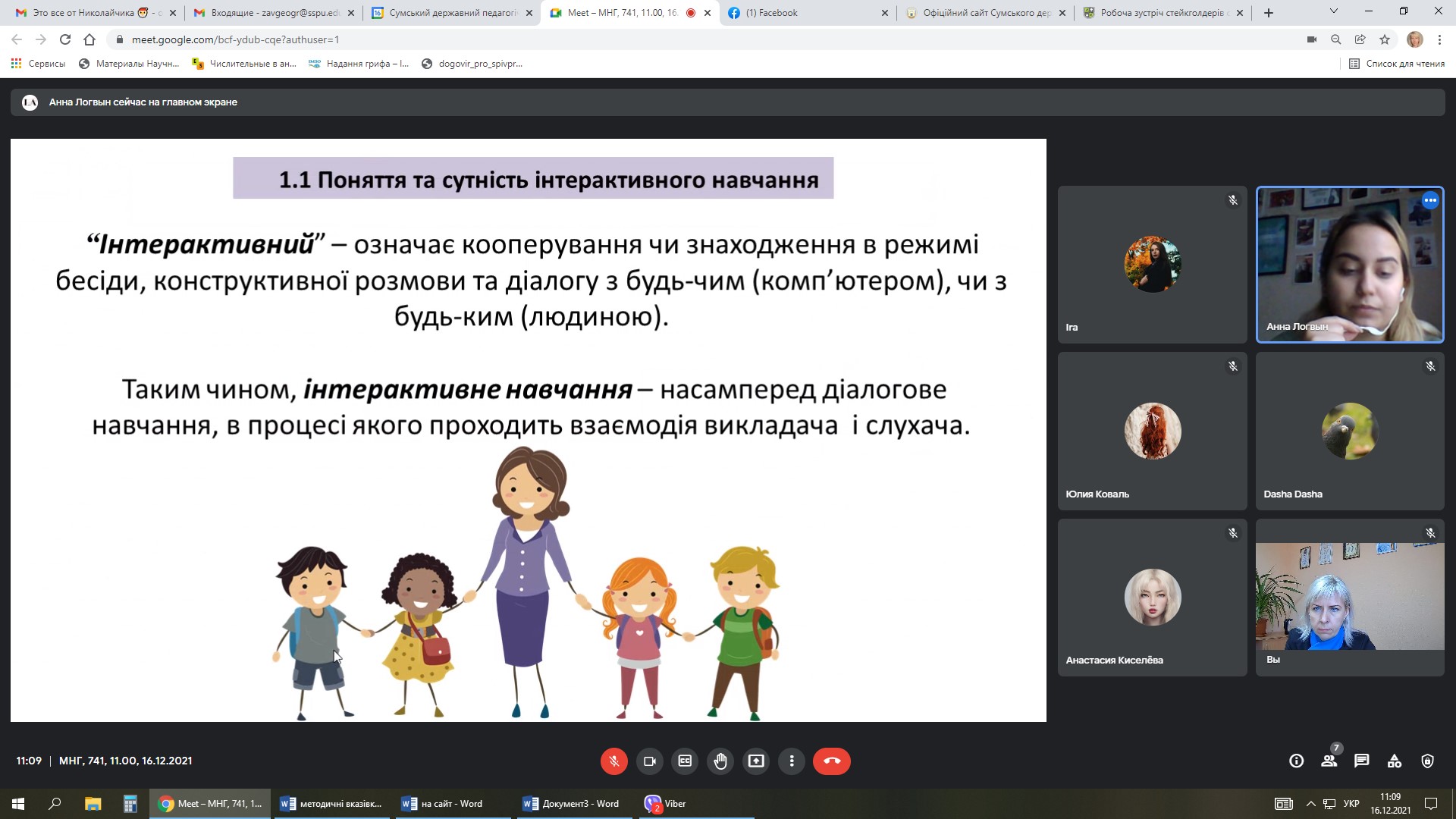The width and height of the screenshot is (1456, 819).
Task: Open the chat panel
Action: [x=1362, y=761]
